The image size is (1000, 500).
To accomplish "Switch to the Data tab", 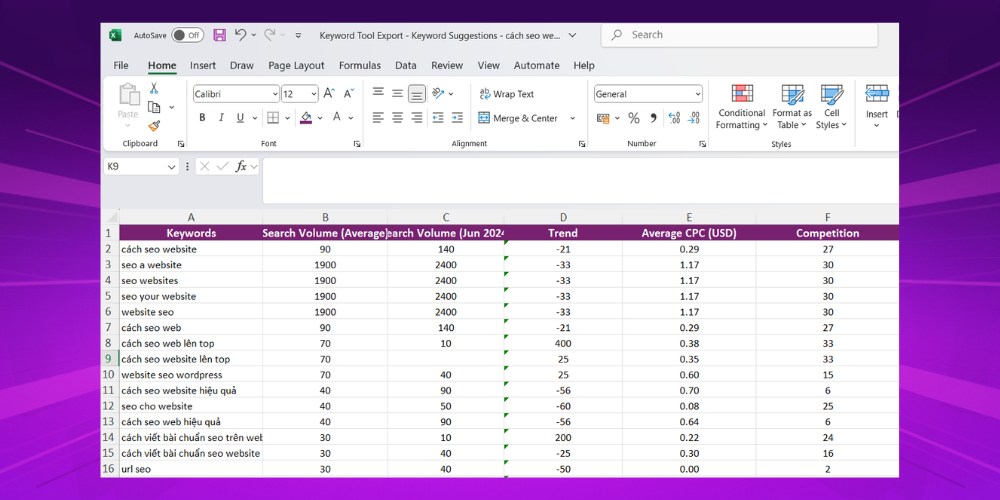I will [406, 65].
